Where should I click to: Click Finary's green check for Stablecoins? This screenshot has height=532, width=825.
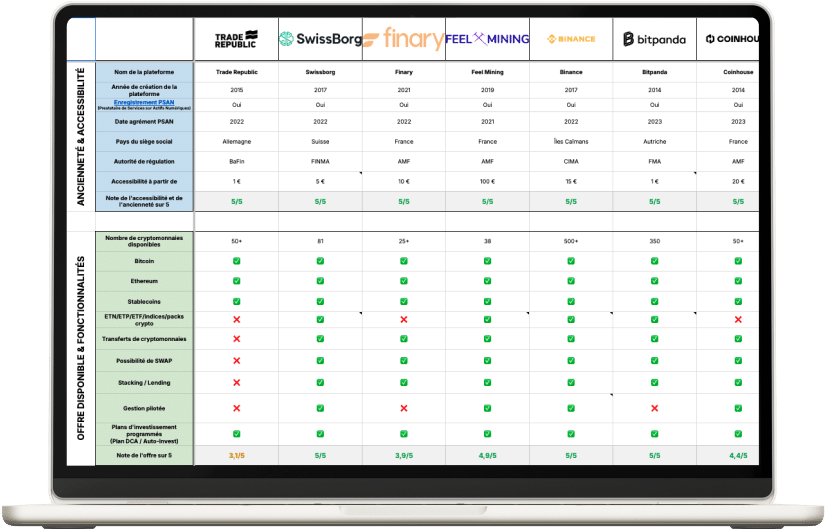[x=404, y=302]
